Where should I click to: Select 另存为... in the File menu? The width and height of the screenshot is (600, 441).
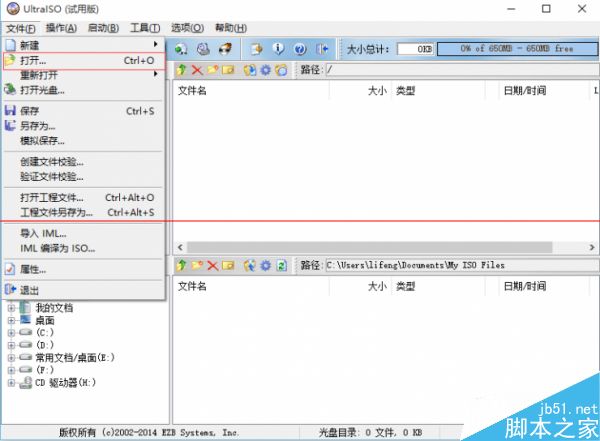(x=38, y=126)
